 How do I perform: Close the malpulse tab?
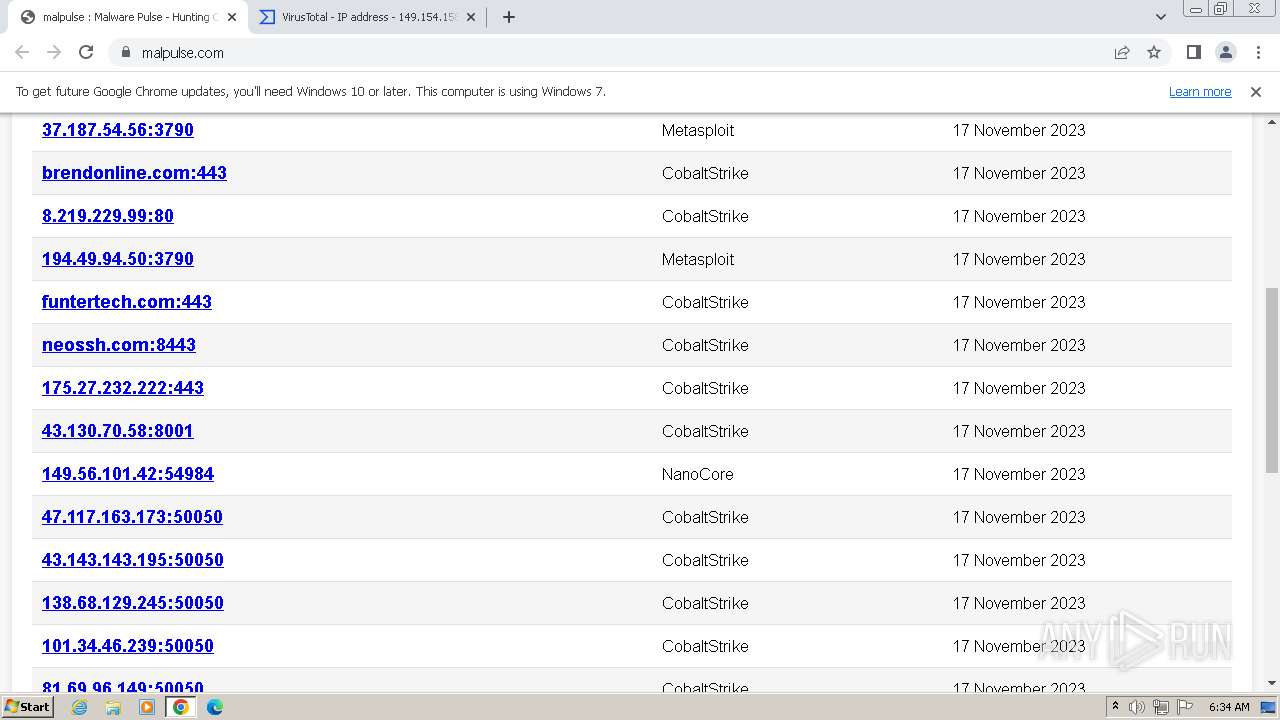[232, 17]
